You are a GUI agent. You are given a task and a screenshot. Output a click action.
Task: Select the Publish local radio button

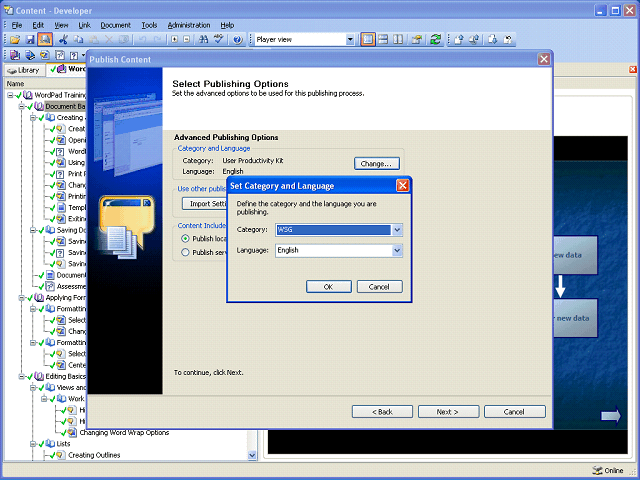(x=185, y=238)
